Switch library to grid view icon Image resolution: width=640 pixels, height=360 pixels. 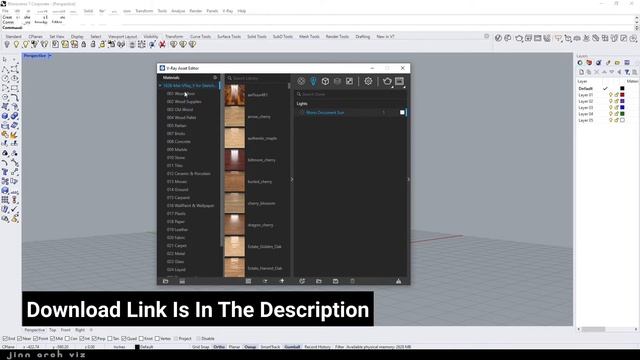(x=248, y=281)
